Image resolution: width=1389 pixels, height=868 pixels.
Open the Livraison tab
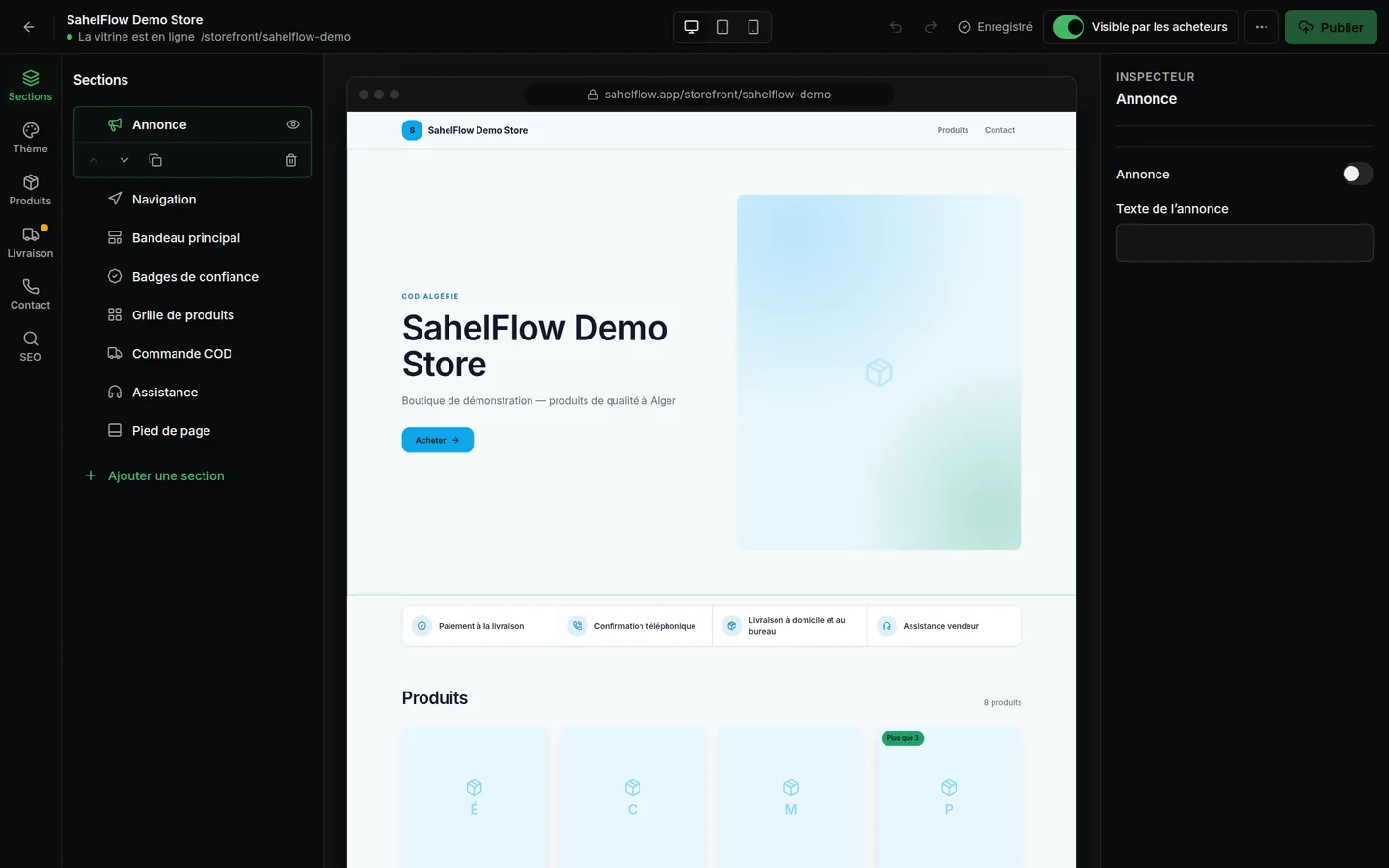pos(31,241)
